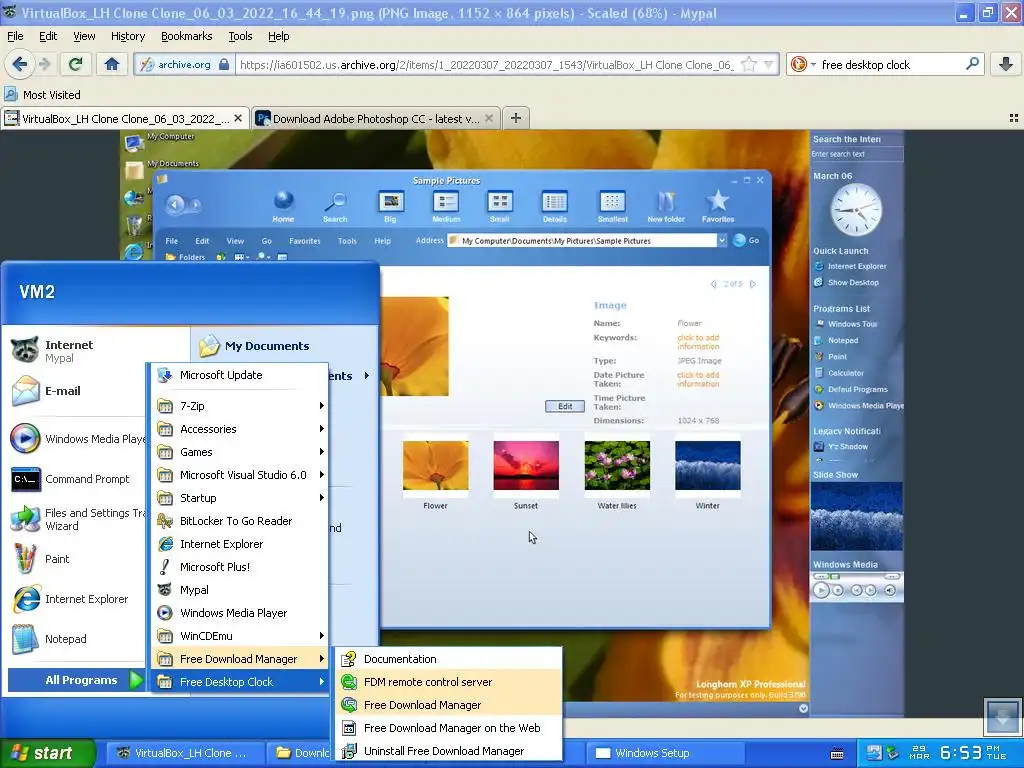1024x768 pixels.
Task: Go to next image using the right arrow
Action: [x=753, y=284]
